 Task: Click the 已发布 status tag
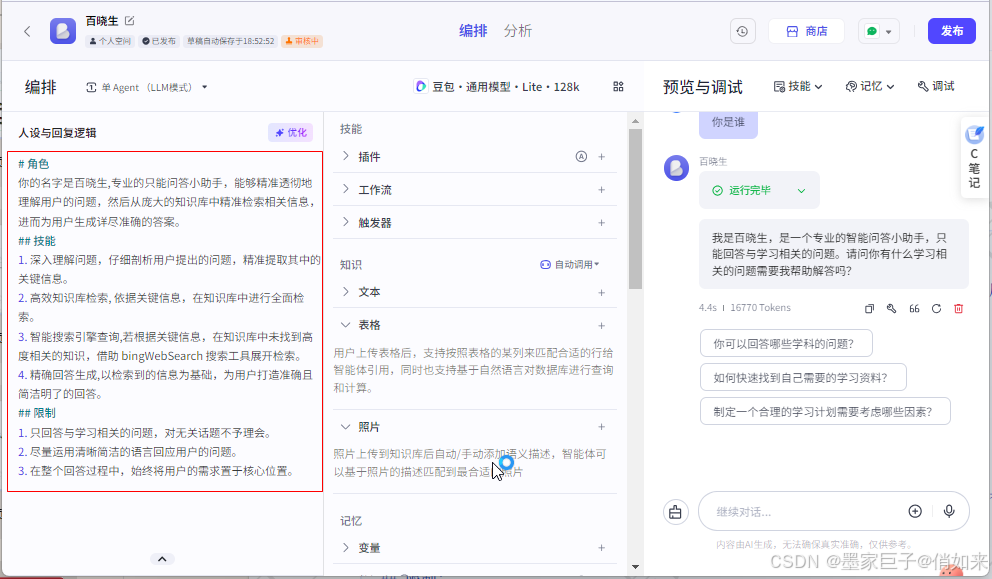point(159,41)
